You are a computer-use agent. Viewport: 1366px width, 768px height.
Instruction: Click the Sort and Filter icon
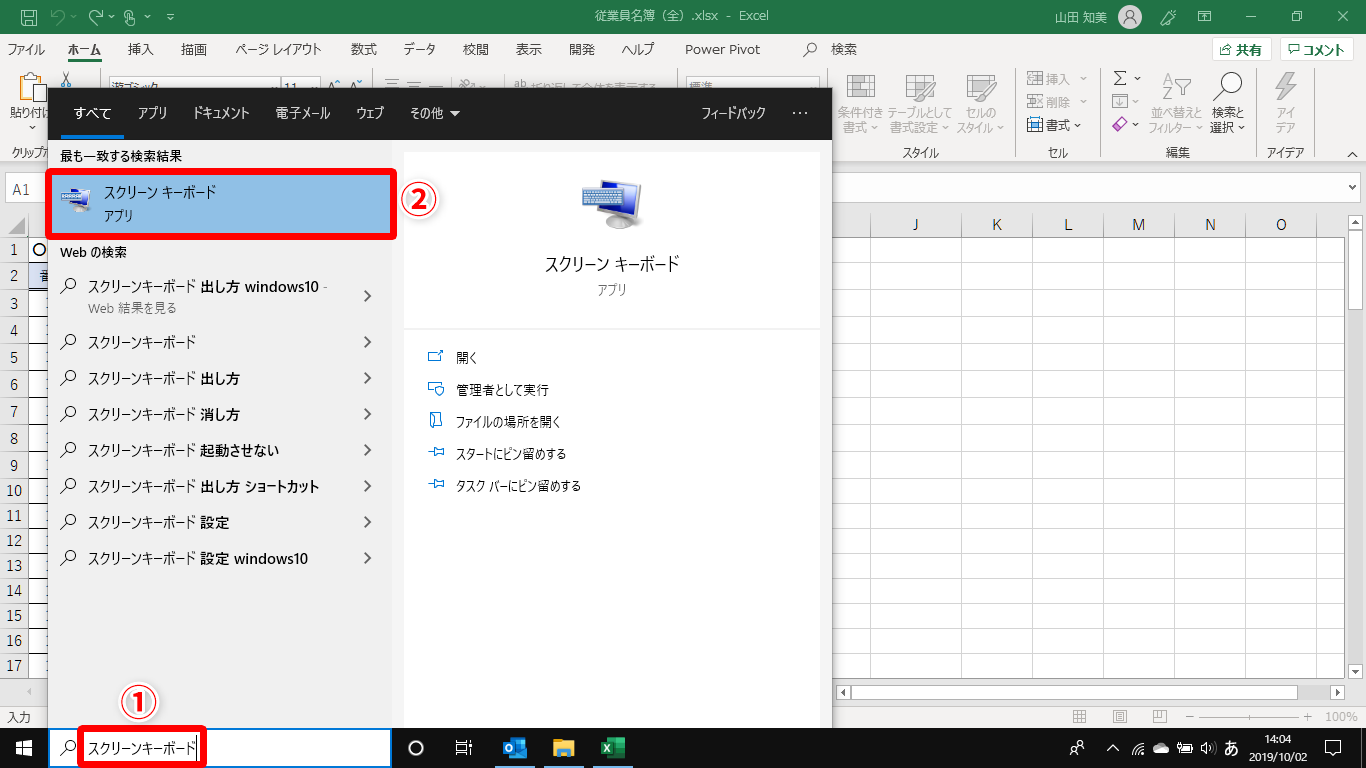[1176, 87]
